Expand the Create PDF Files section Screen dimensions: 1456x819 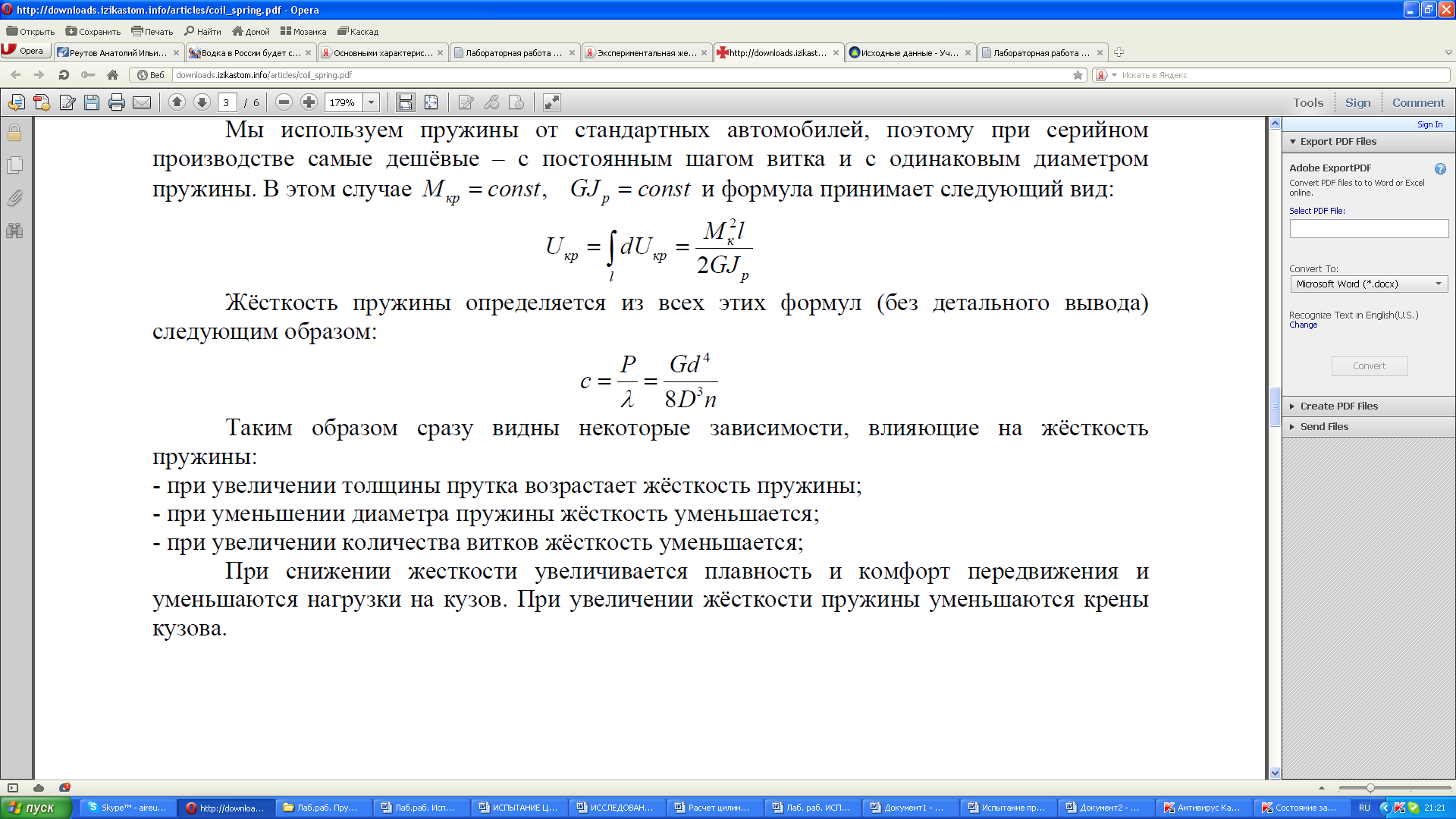coord(1293,406)
